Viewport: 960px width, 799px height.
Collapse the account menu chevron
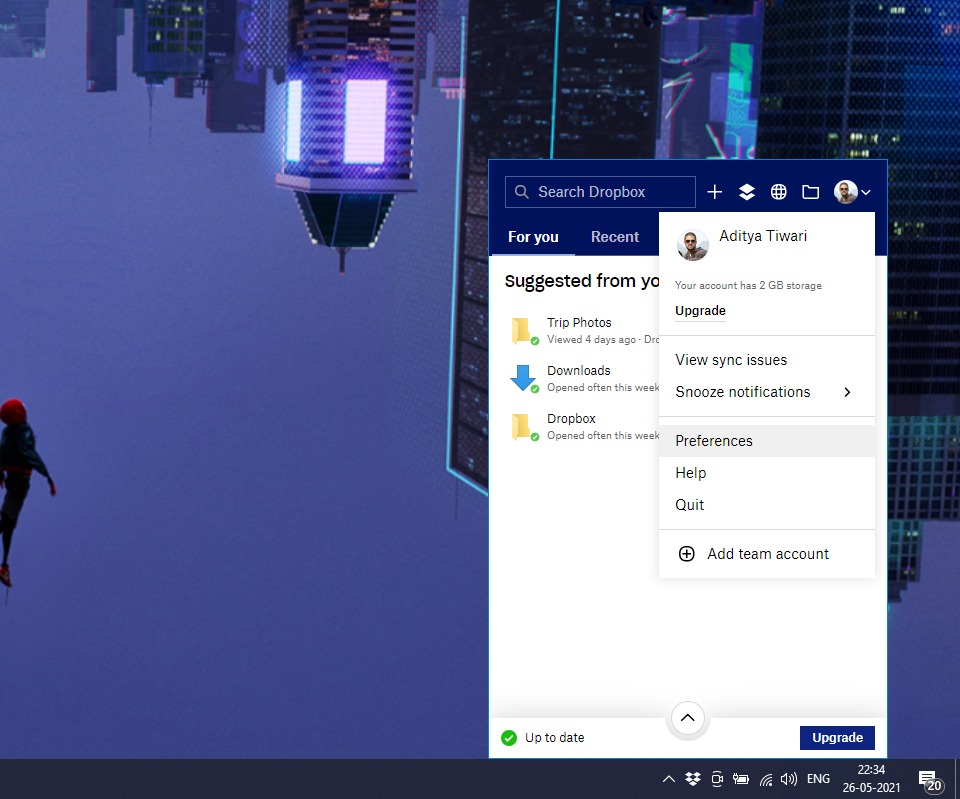coord(866,192)
